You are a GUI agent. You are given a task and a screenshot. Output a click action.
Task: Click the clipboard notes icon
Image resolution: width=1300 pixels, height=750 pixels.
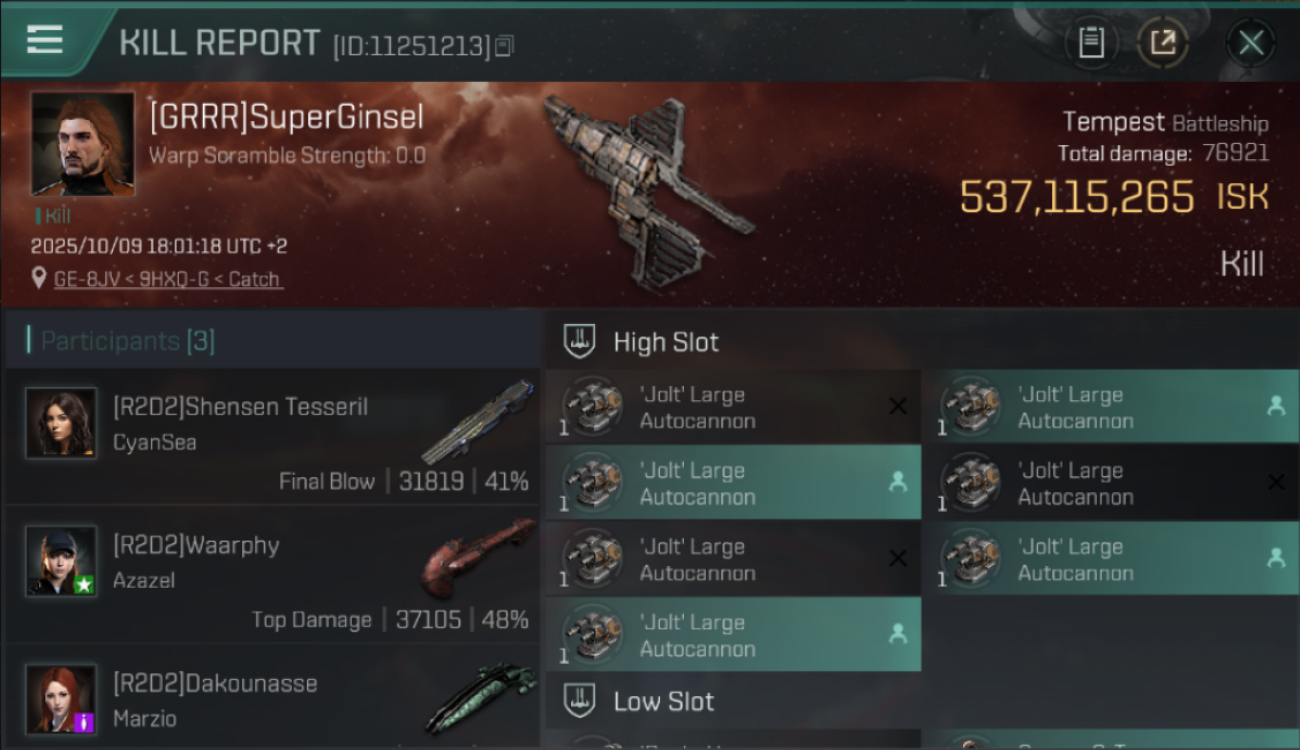click(1091, 42)
